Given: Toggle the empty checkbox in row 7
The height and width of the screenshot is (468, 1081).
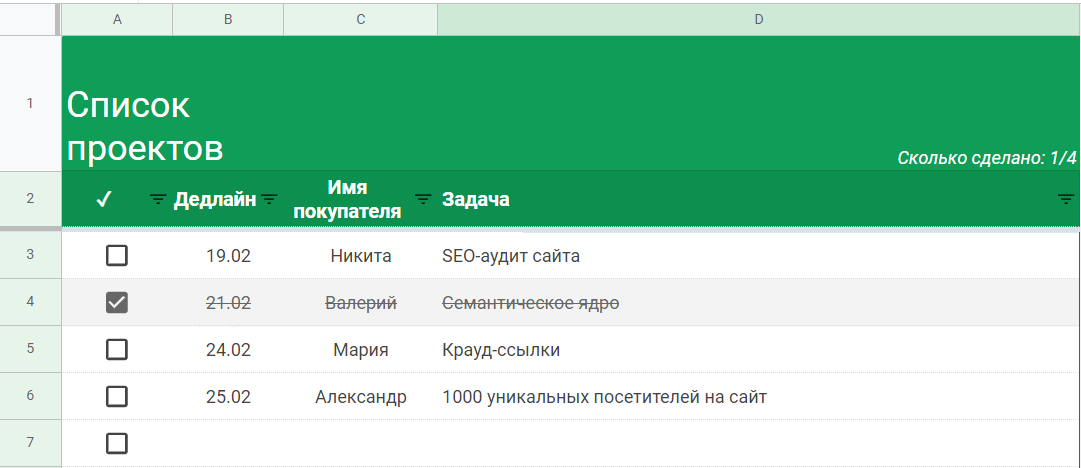Looking at the screenshot, I should [x=117, y=443].
